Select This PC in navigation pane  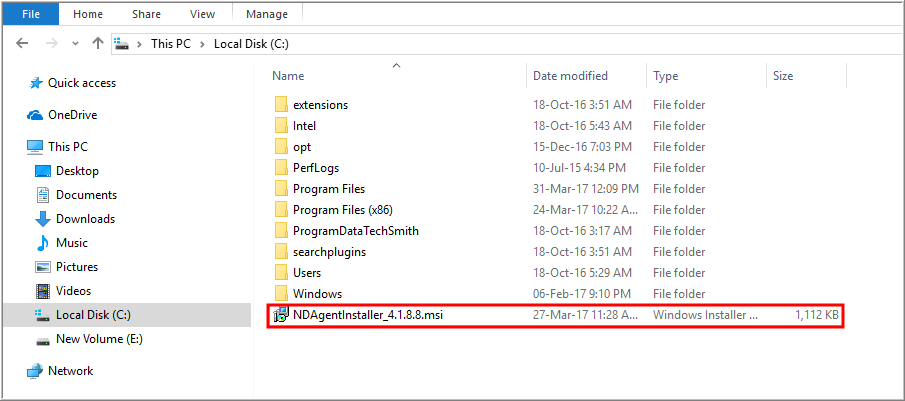coord(68,147)
